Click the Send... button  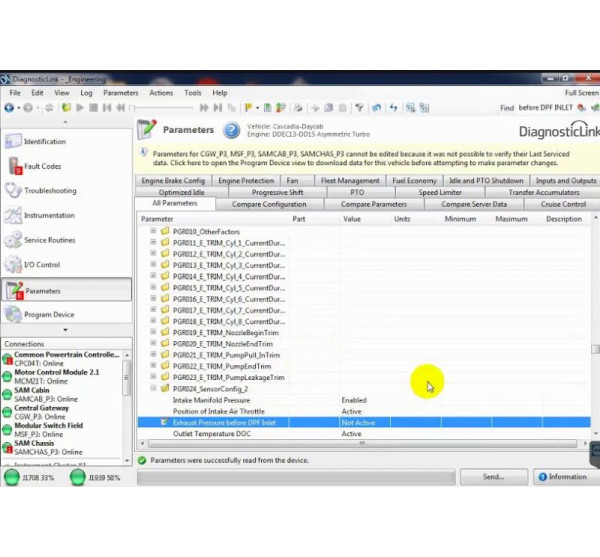coord(493,477)
